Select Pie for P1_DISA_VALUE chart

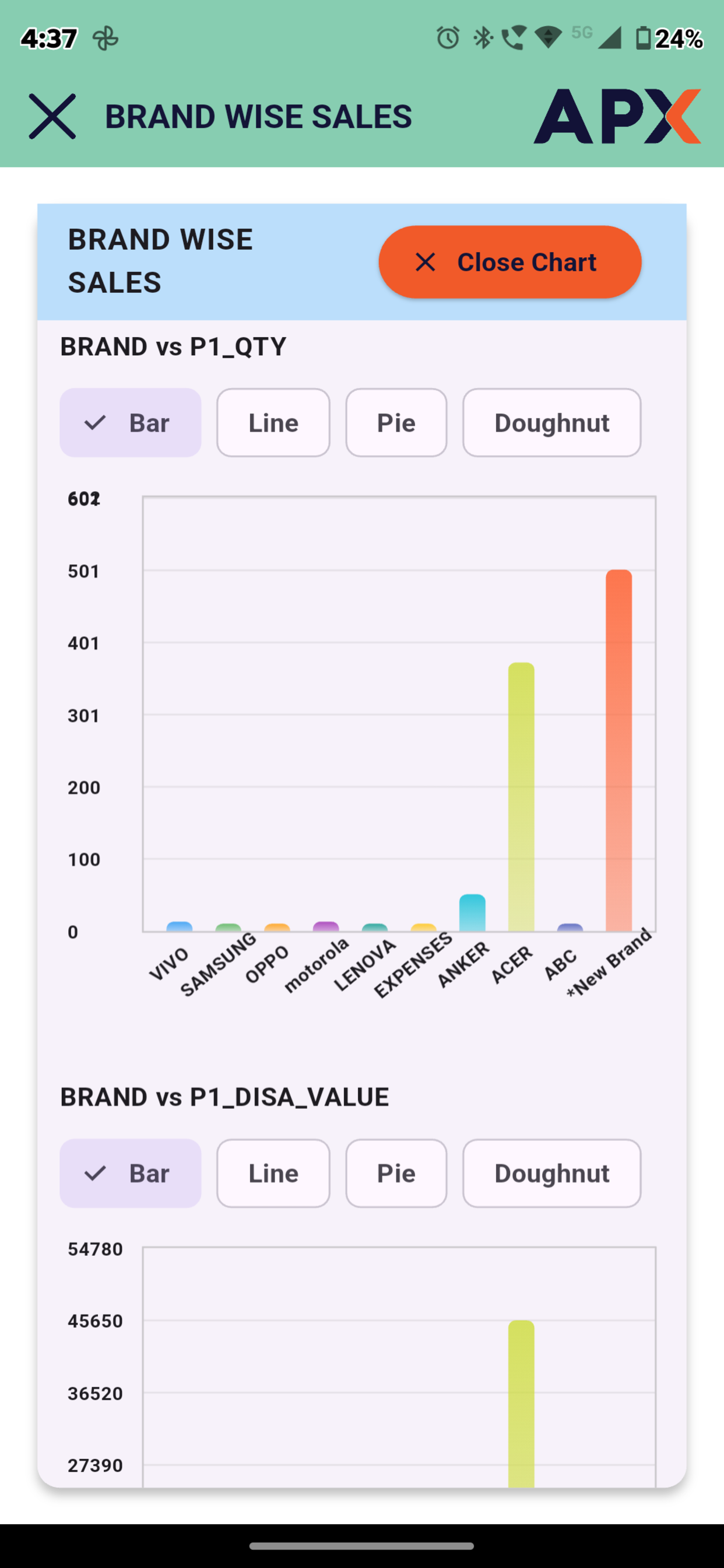click(396, 1173)
